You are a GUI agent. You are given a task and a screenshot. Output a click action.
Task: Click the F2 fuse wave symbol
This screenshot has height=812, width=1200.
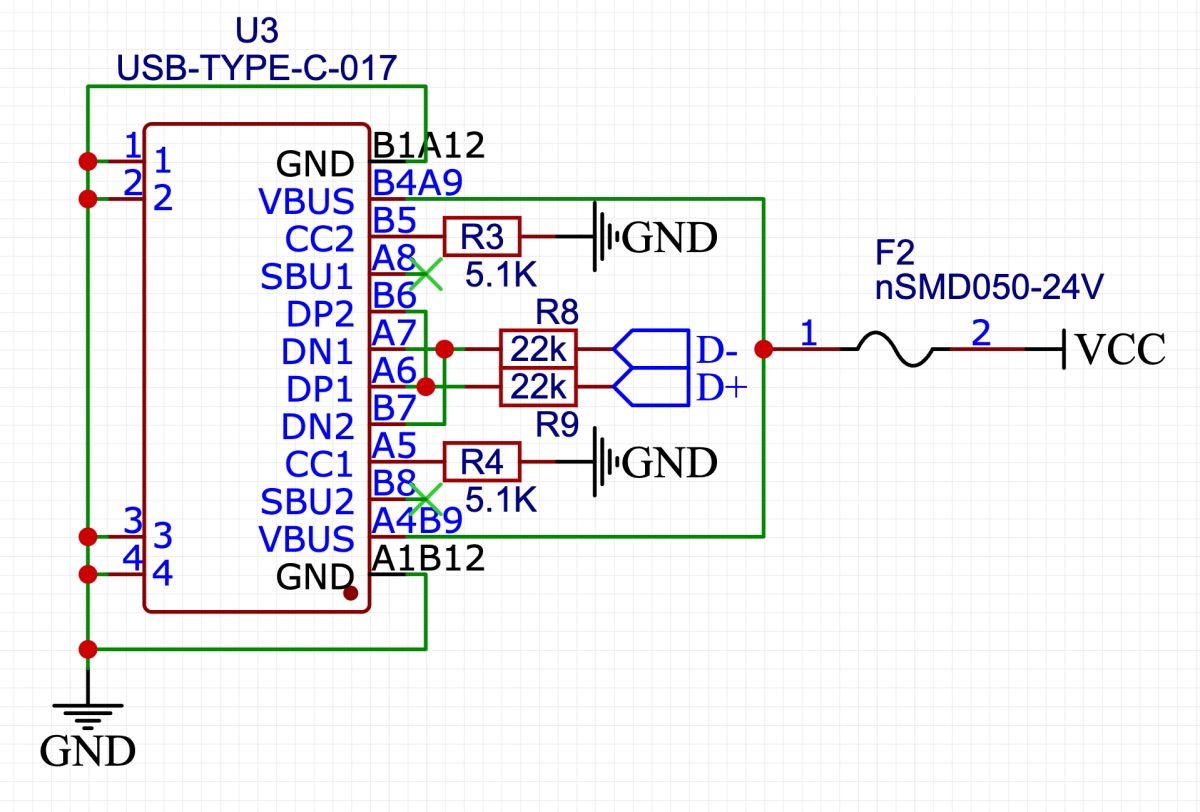click(897, 349)
